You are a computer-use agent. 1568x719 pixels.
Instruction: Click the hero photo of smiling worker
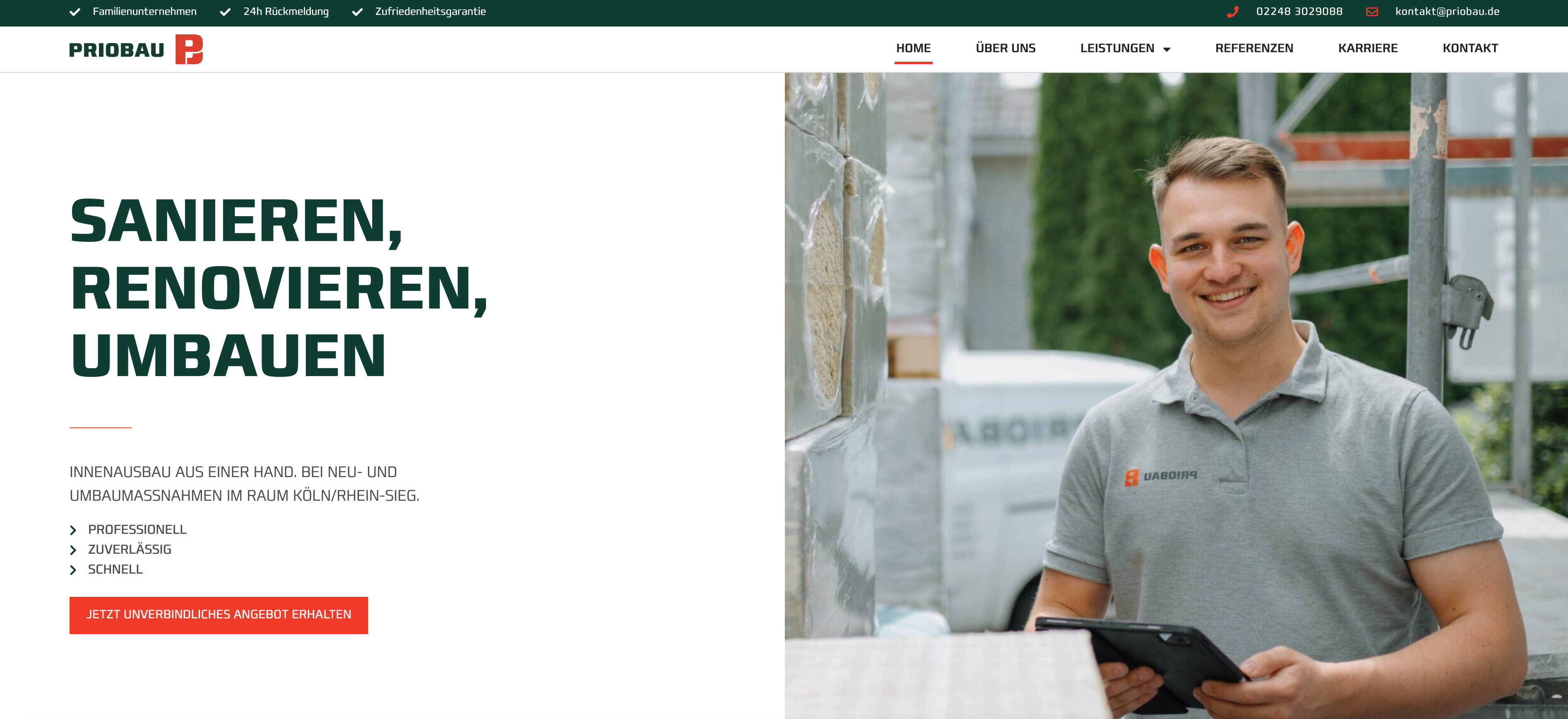1176,396
